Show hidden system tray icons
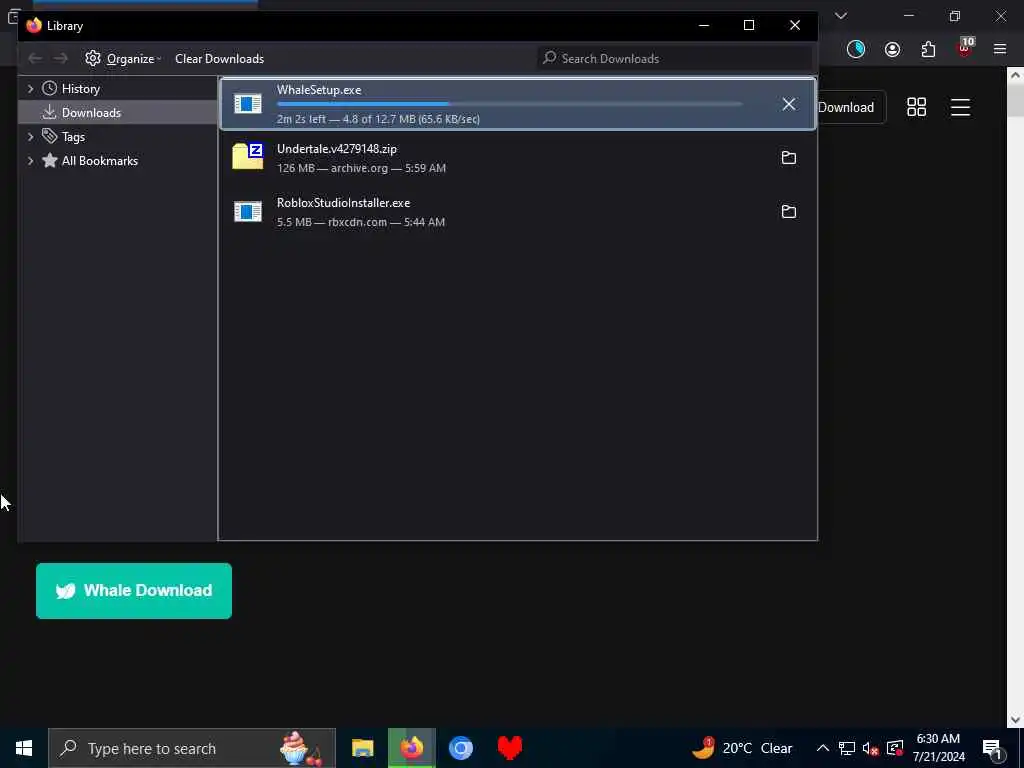 pyautogui.click(x=823, y=748)
